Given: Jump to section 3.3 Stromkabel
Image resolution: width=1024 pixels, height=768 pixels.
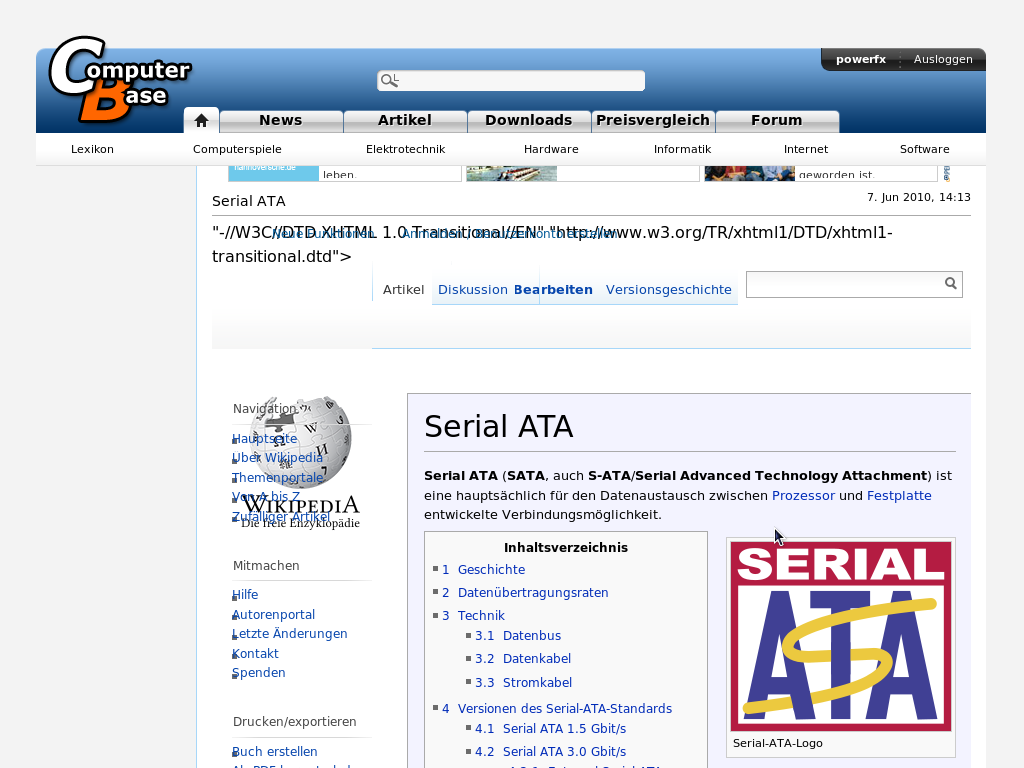Looking at the screenshot, I should tap(524, 682).
